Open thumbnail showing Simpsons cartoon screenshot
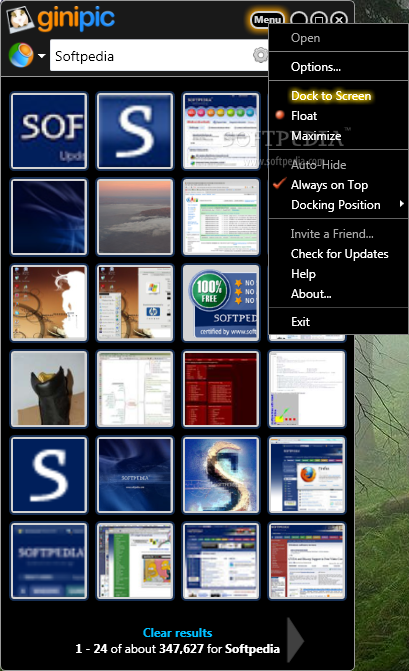This screenshot has height=671, width=409. tap(135, 561)
